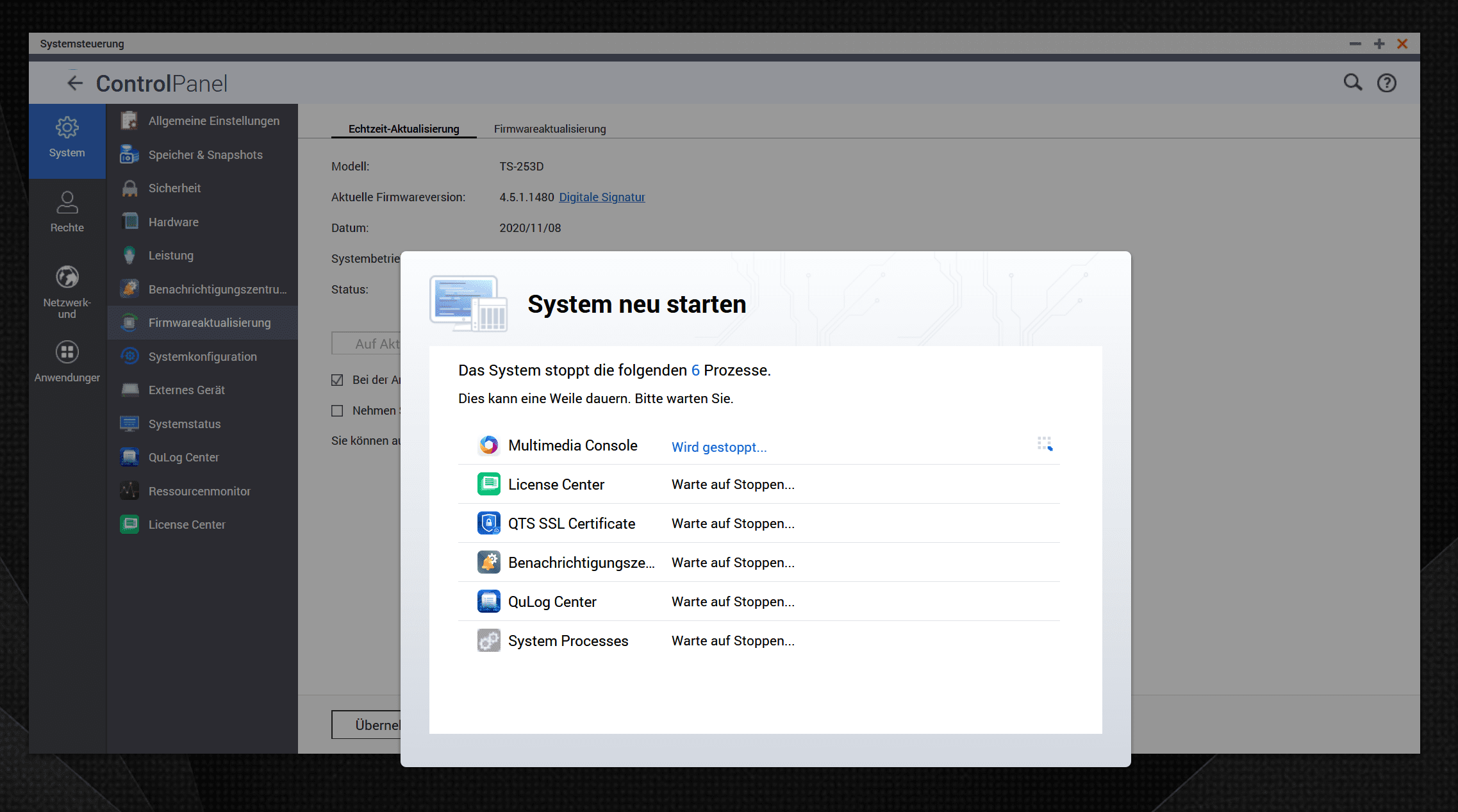Open Allgemeine Einstellungen menu entry
The height and width of the screenshot is (812, 1458).
[x=202, y=120]
